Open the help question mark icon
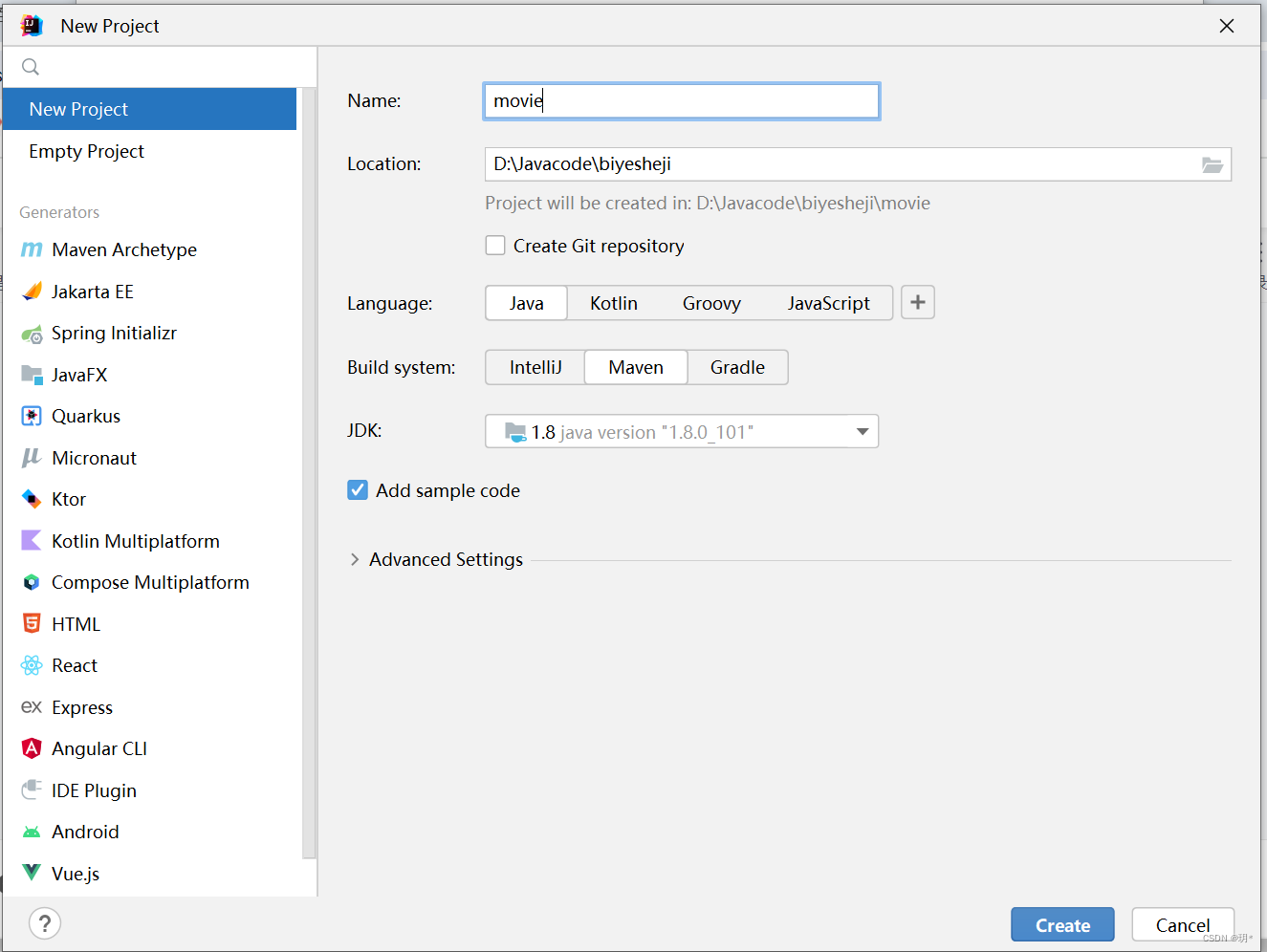The image size is (1267, 952). [44, 923]
